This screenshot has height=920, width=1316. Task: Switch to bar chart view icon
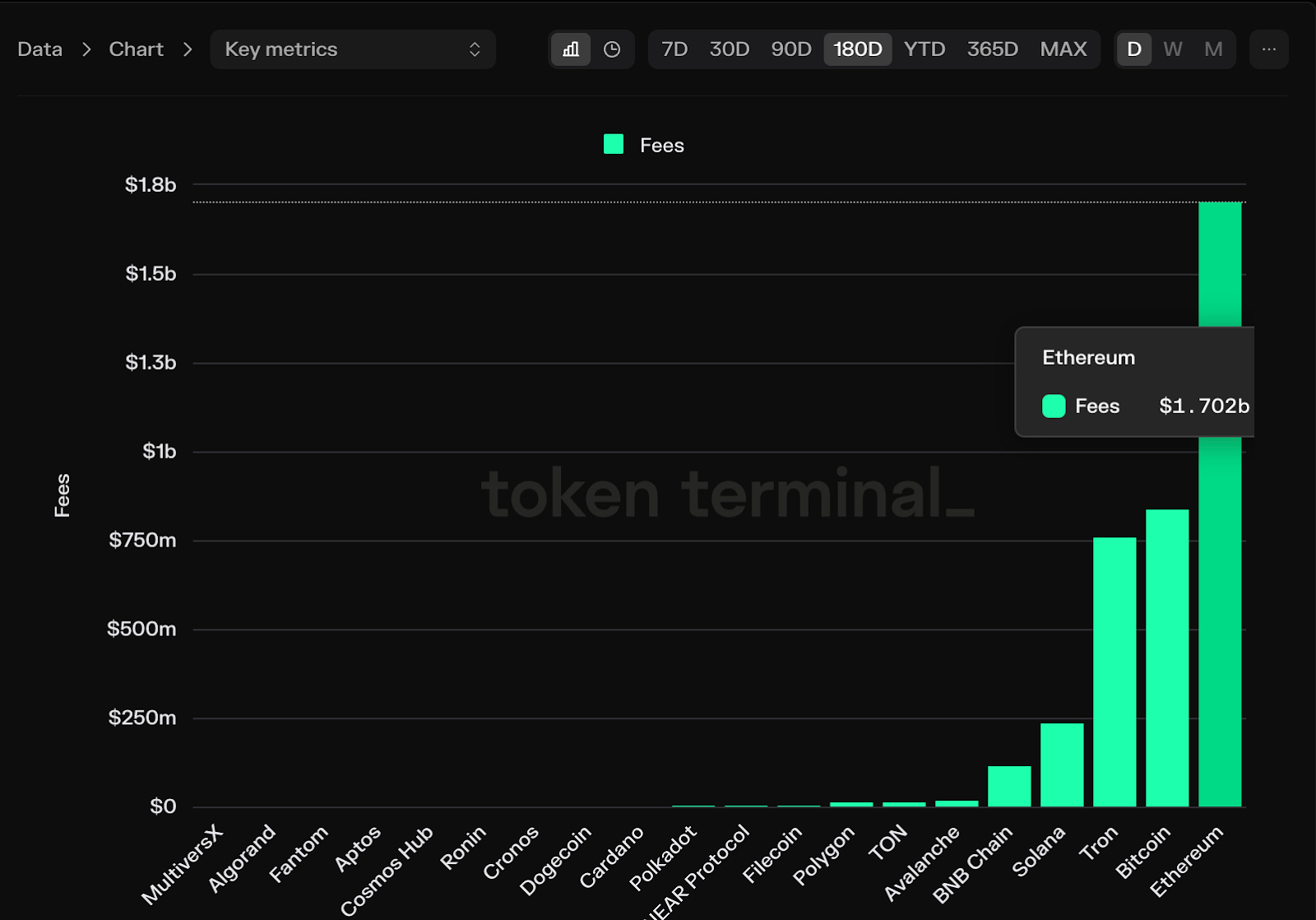click(x=571, y=49)
